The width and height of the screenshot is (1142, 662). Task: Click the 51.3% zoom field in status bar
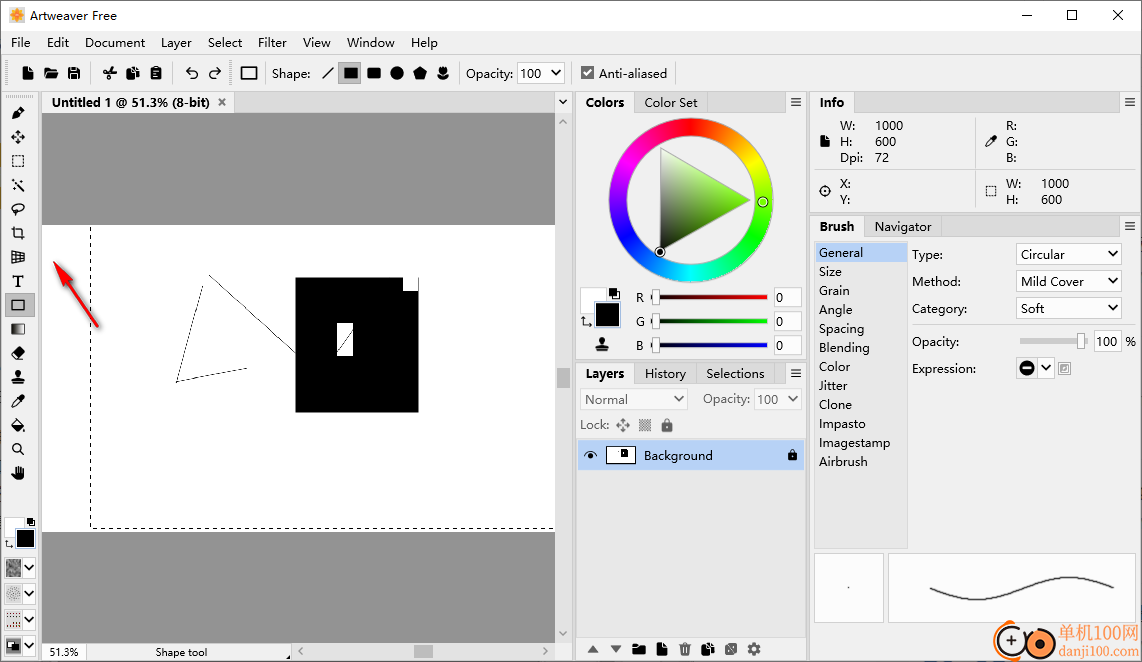(64, 652)
